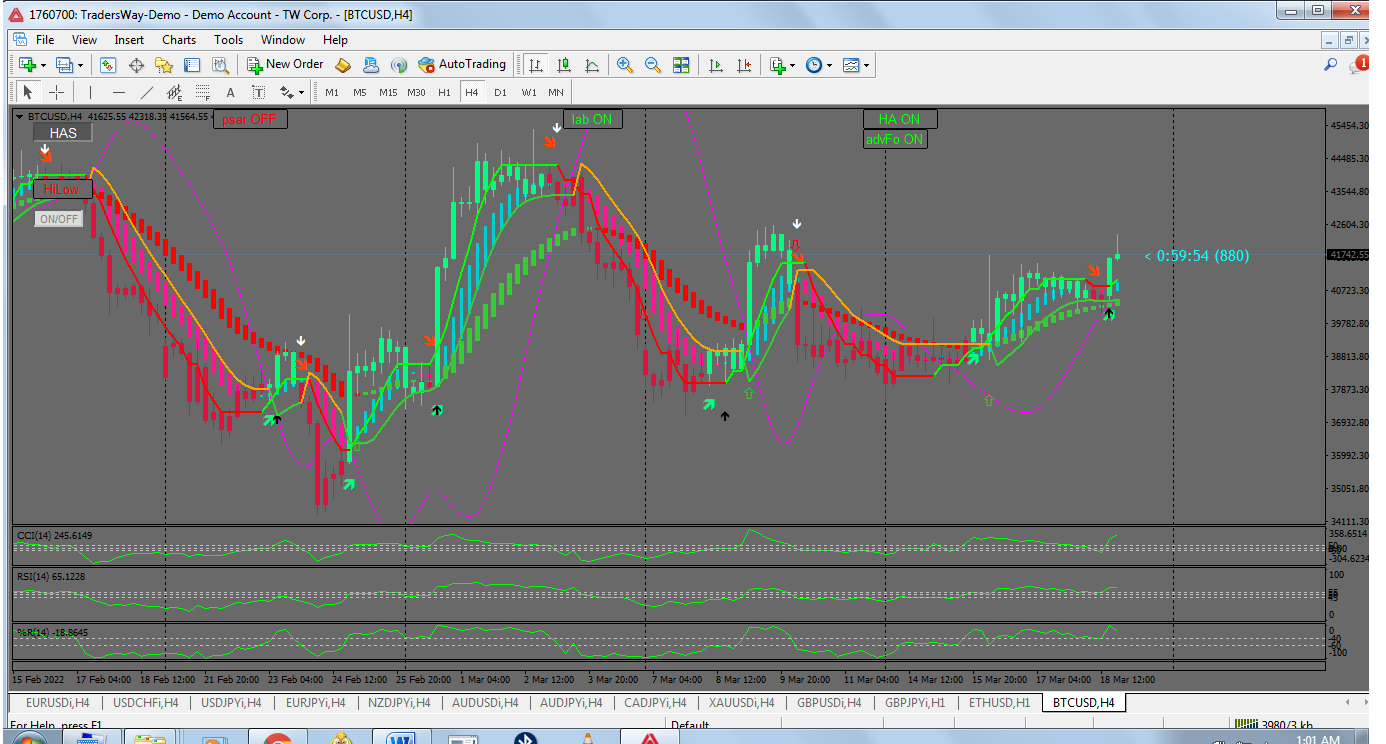Open the Market Watch panel

click(108, 65)
